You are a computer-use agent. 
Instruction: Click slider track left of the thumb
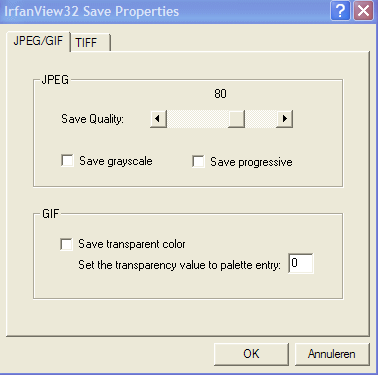pos(198,119)
